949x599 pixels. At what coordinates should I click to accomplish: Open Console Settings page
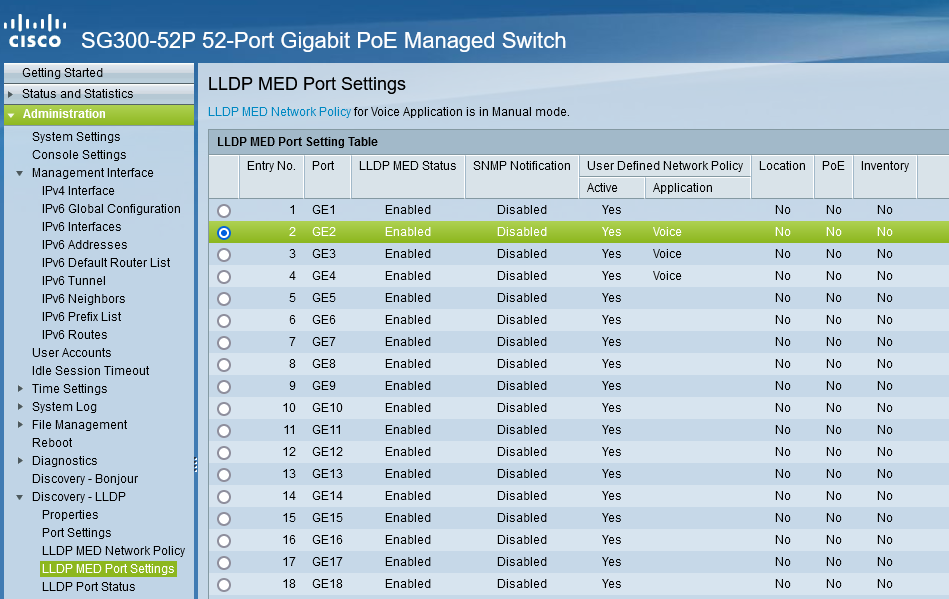point(79,155)
